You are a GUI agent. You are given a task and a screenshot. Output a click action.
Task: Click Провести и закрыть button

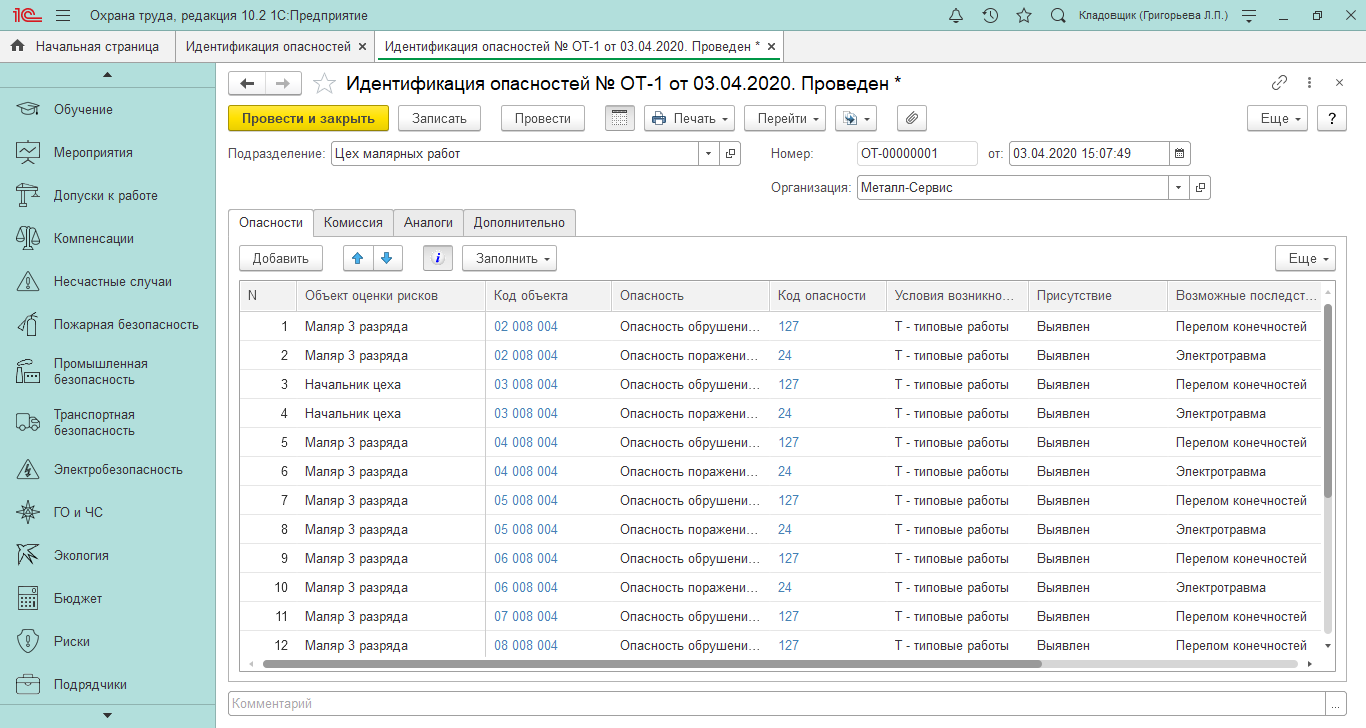[308, 118]
